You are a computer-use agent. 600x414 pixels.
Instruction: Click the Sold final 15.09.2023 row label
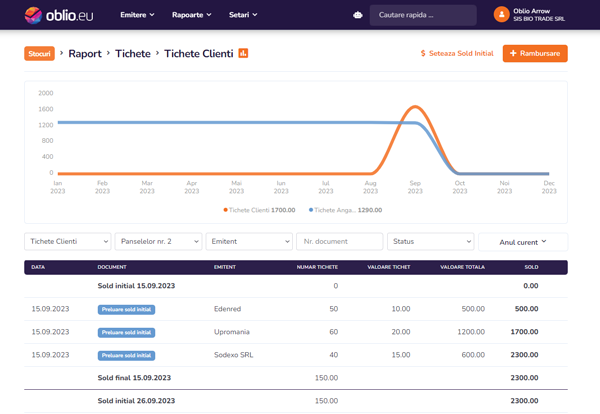pyautogui.click(x=134, y=378)
